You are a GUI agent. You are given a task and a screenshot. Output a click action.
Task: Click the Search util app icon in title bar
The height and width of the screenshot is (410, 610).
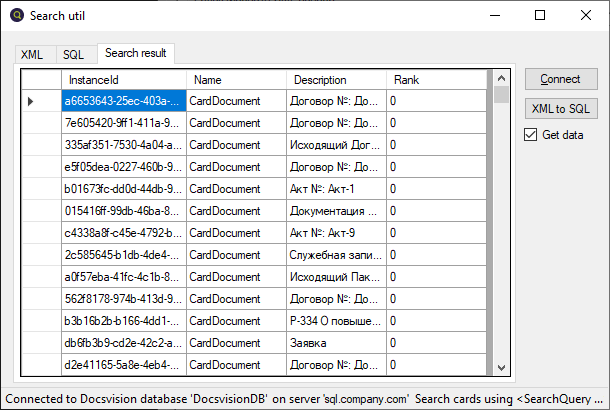[17, 15]
